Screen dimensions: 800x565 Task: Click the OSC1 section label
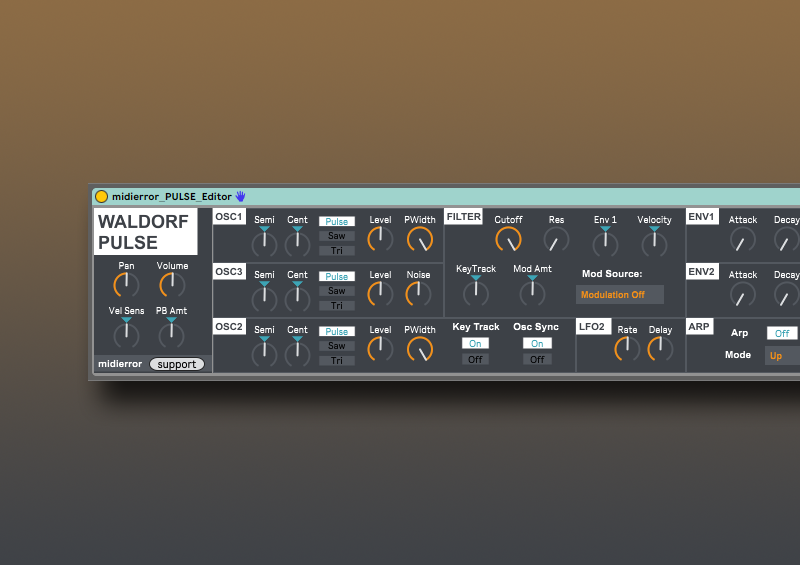229,216
